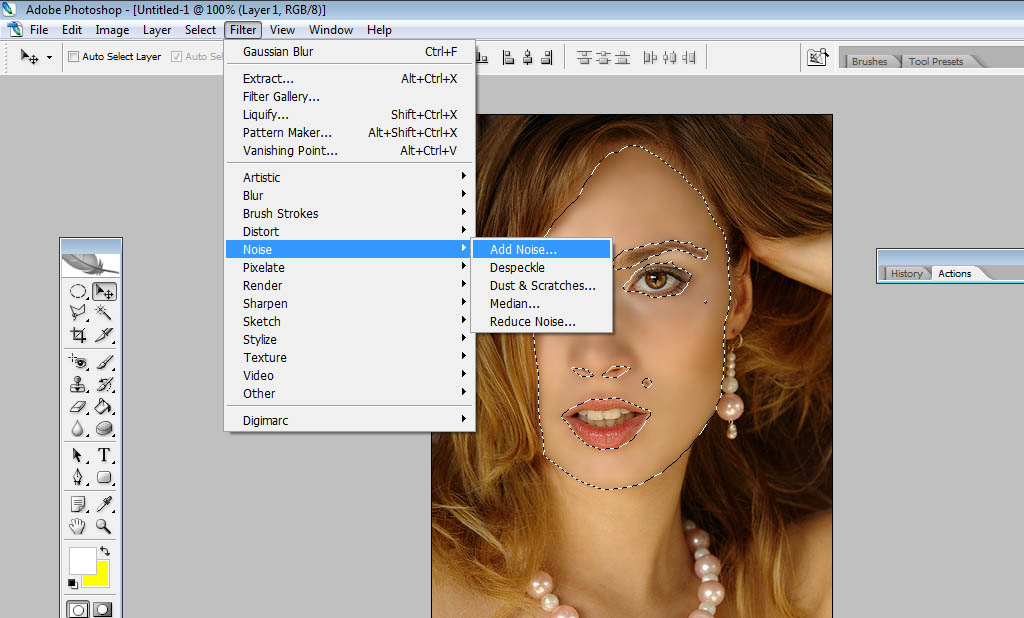Open the Move tool preset dropdown arrow

[x=49, y=58]
